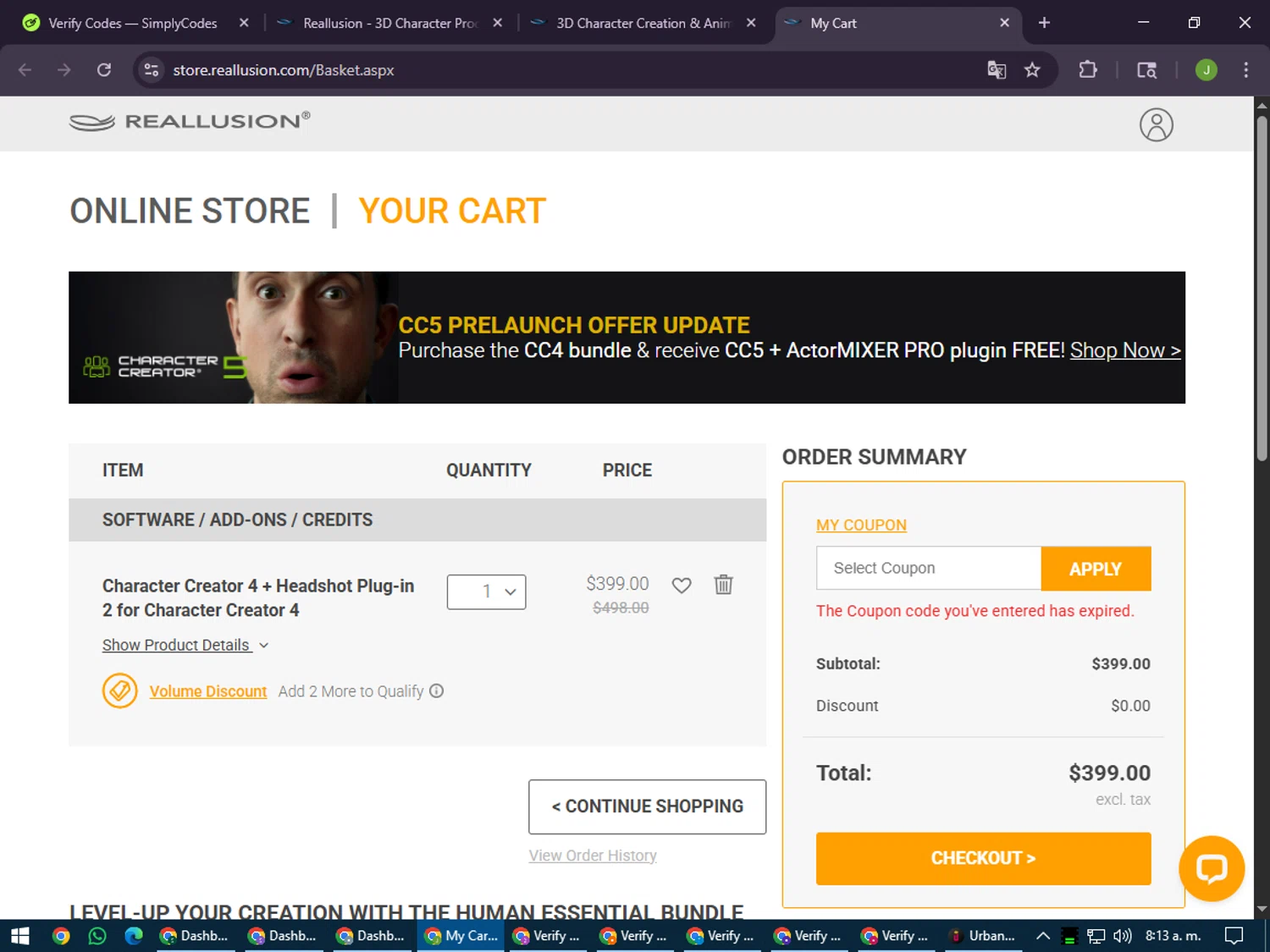Switch to Urban... taskbar window
Viewport: 1270px width, 952px height.
point(981,935)
